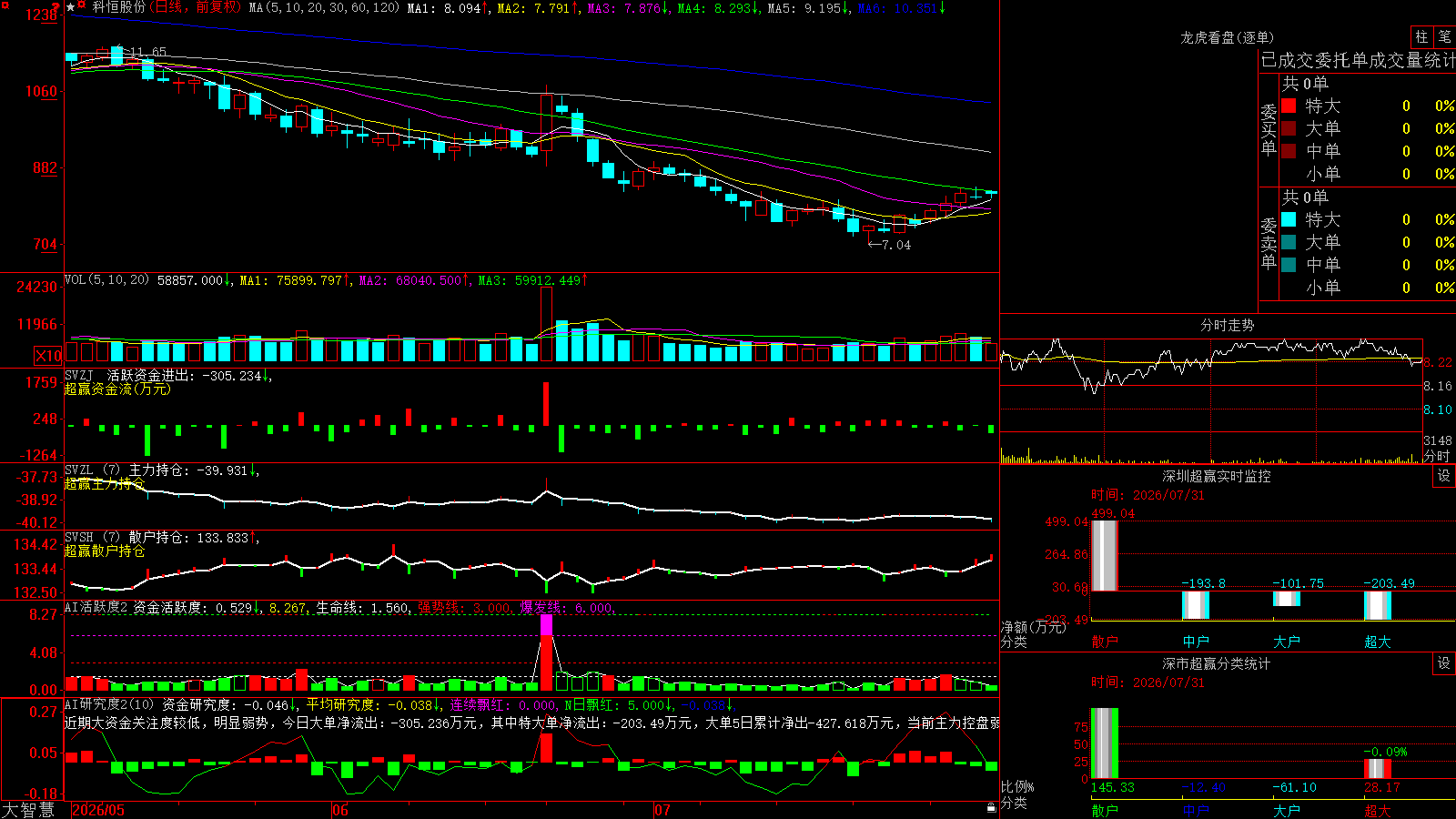Click the AI活跃度2 indicator title
Screen dimensions: 1456x819
(x=96, y=607)
